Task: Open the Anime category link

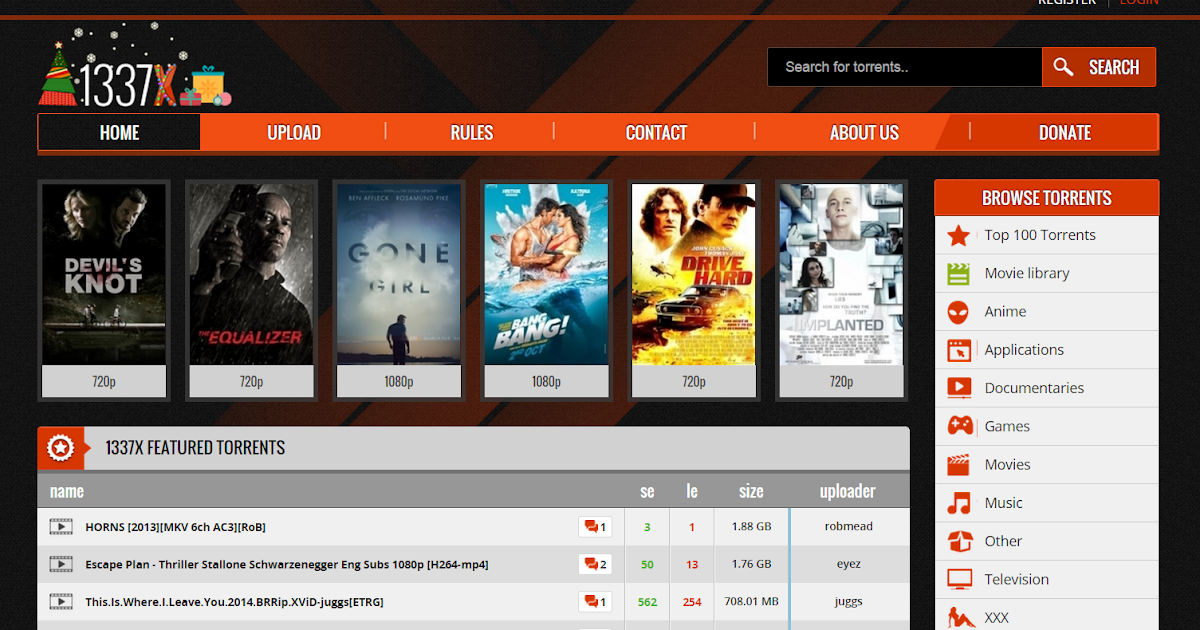Action: pyautogui.click(x=1005, y=311)
